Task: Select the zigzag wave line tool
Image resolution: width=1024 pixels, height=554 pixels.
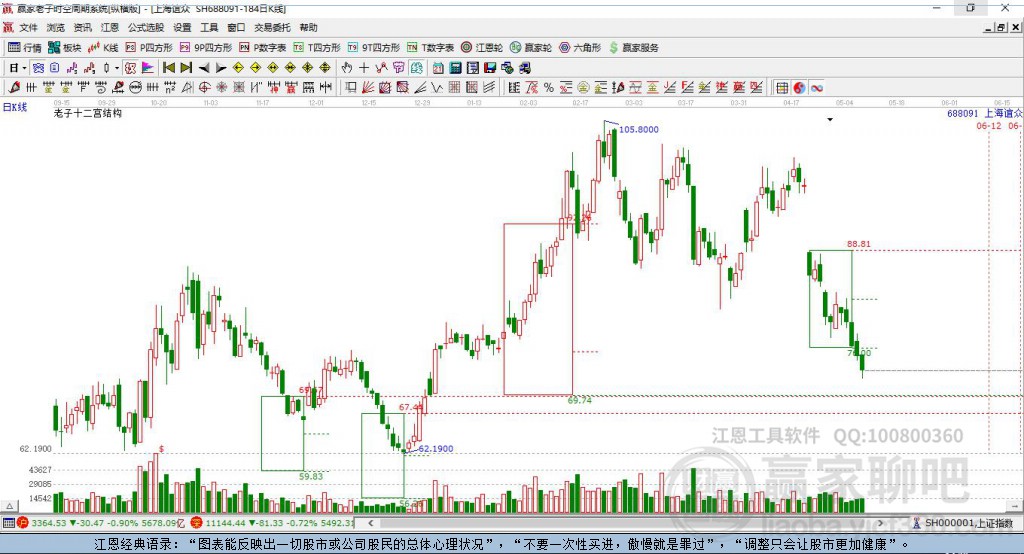Action: (x=437, y=88)
